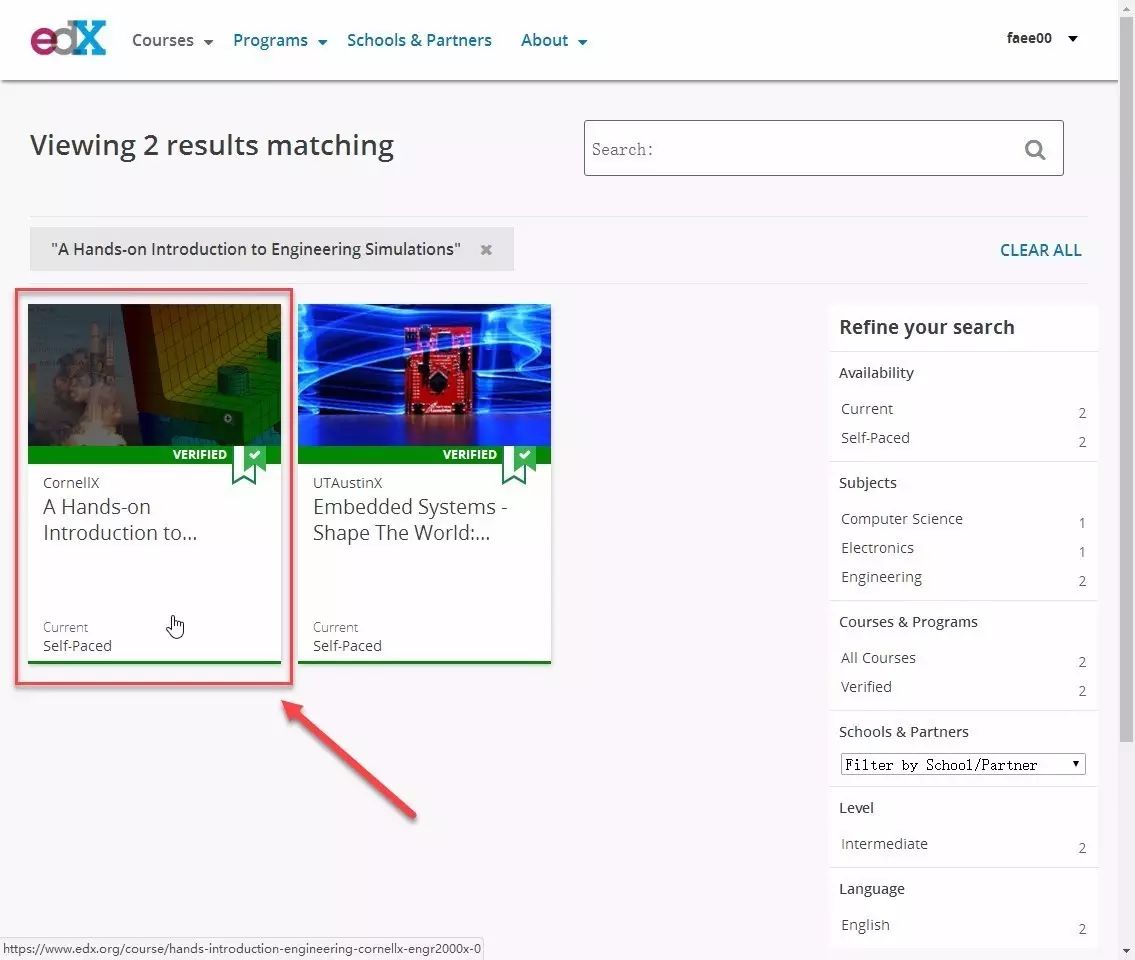Select the Intermediate level filter
Image resolution: width=1135 pixels, height=960 pixels.
[884, 844]
